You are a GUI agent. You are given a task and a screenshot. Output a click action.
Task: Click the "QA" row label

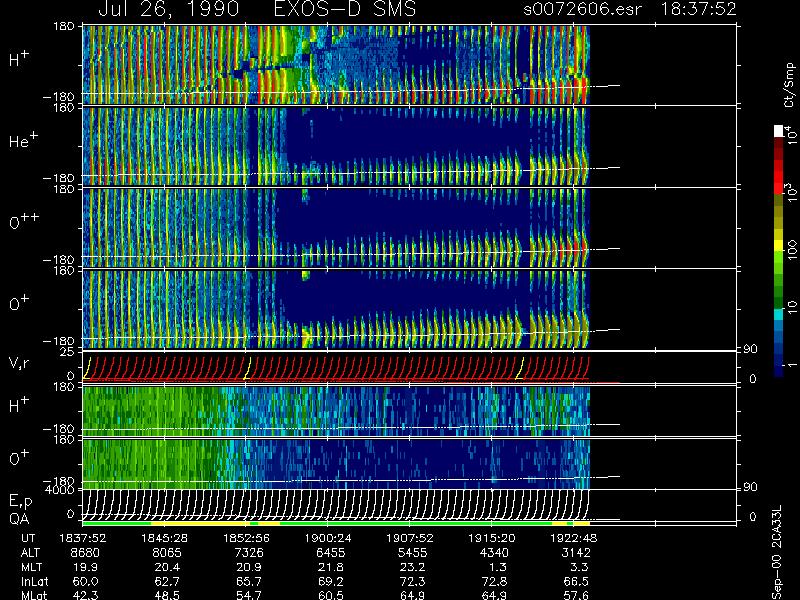(x=19, y=519)
